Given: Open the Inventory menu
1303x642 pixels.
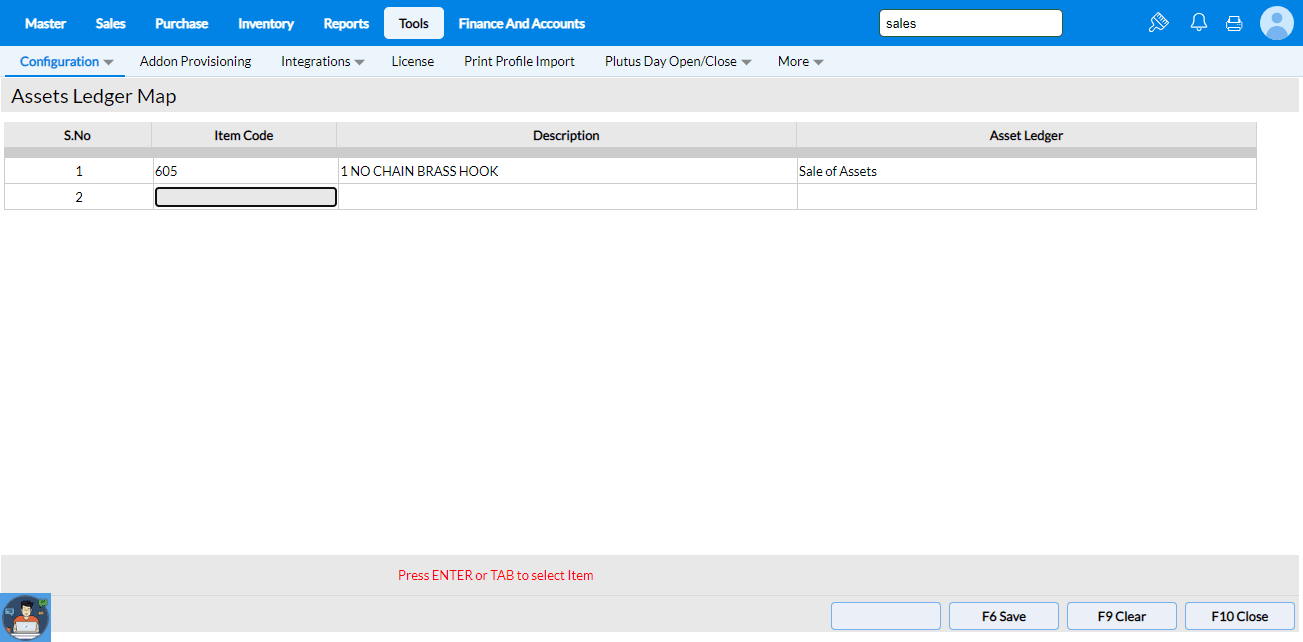Looking at the screenshot, I should [266, 23].
